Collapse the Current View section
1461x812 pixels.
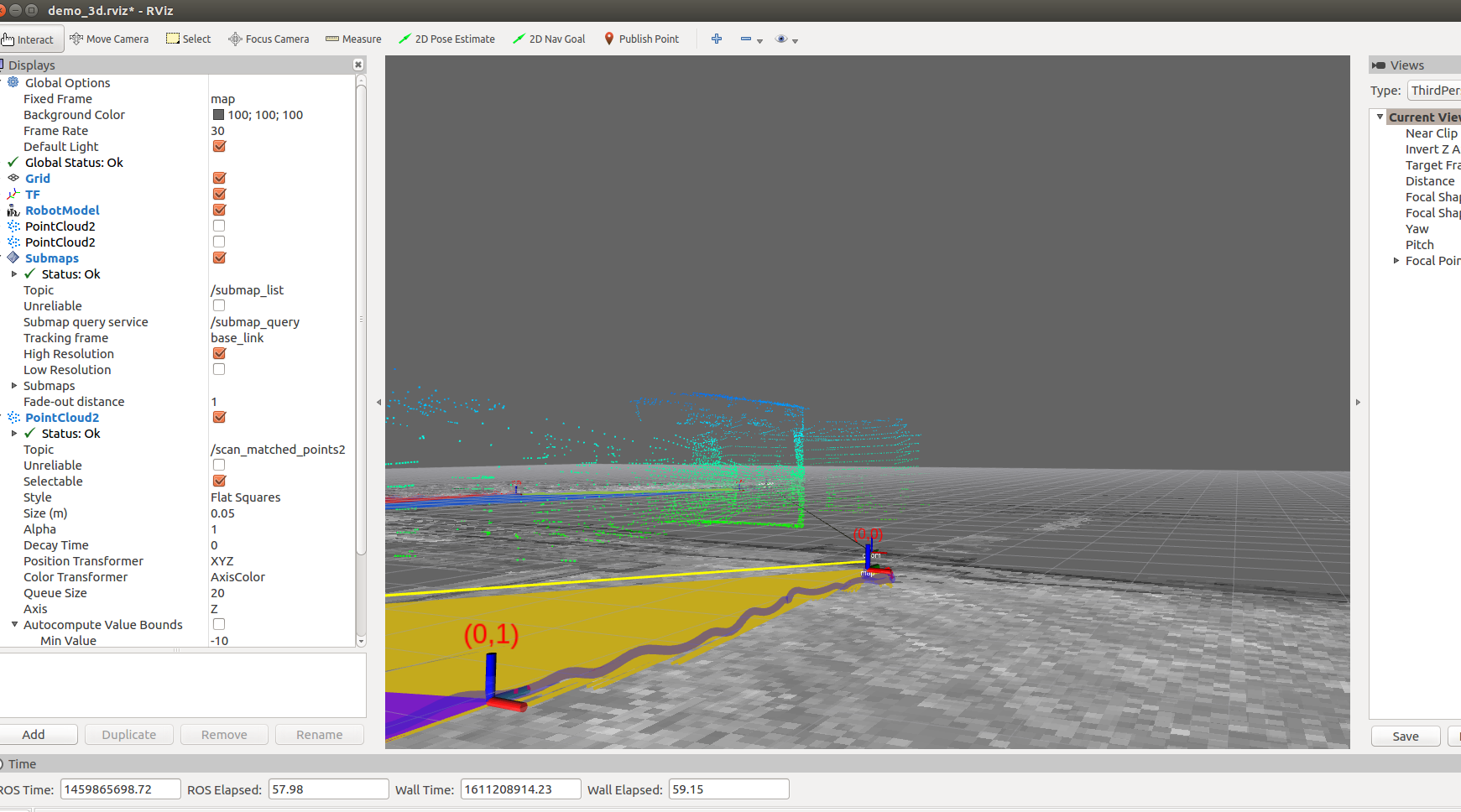(x=1380, y=117)
